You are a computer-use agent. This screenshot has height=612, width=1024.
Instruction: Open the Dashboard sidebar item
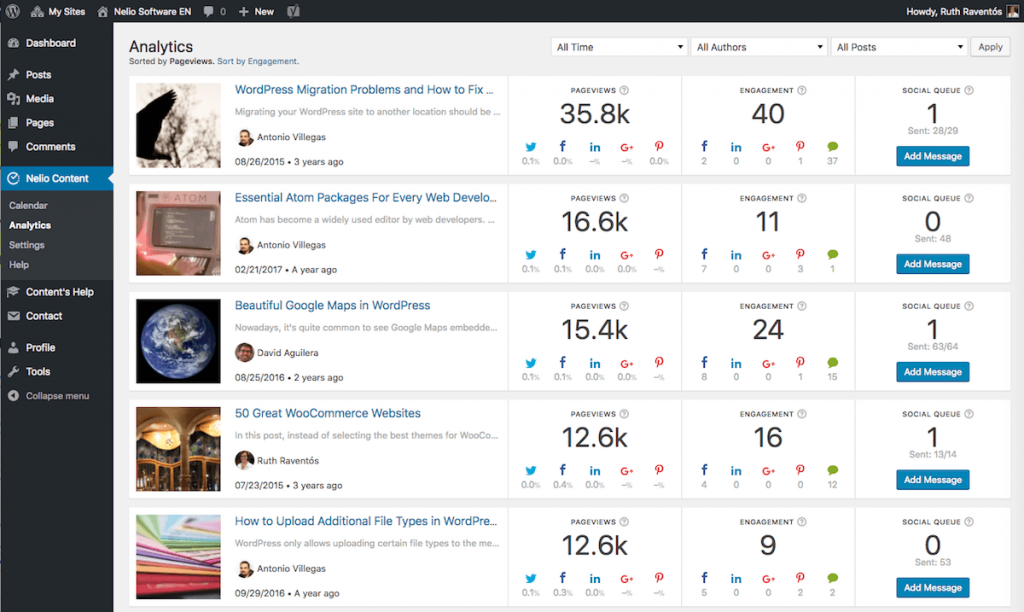(50, 43)
